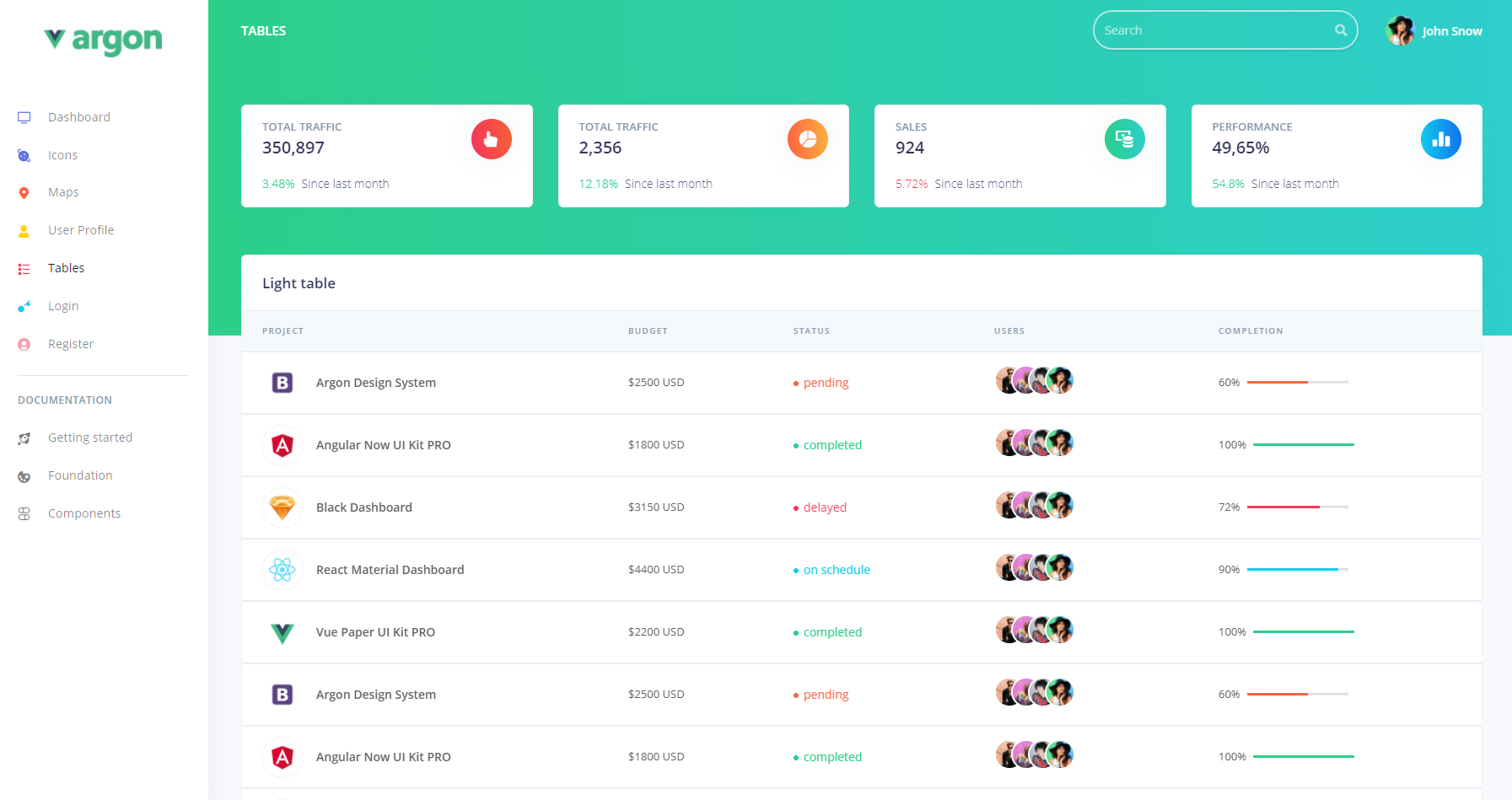Click the red hand pointer icon on 350,897 card
This screenshot has width=1512, height=800.
tap(492, 139)
